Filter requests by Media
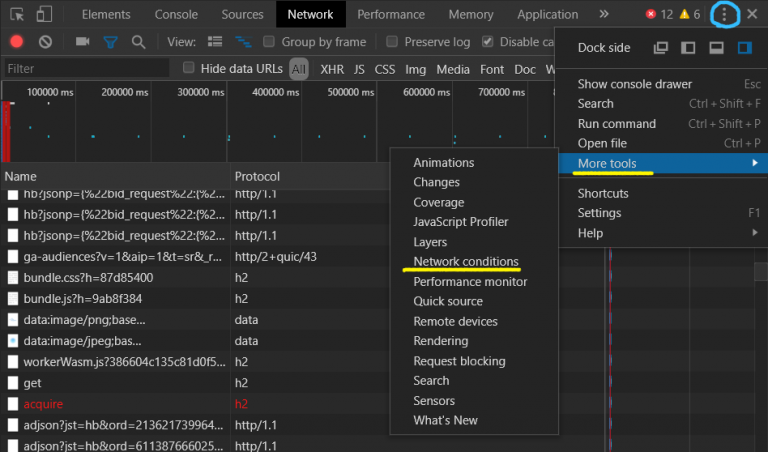The width and height of the screenshot is (768, 452). pos(453,70)
